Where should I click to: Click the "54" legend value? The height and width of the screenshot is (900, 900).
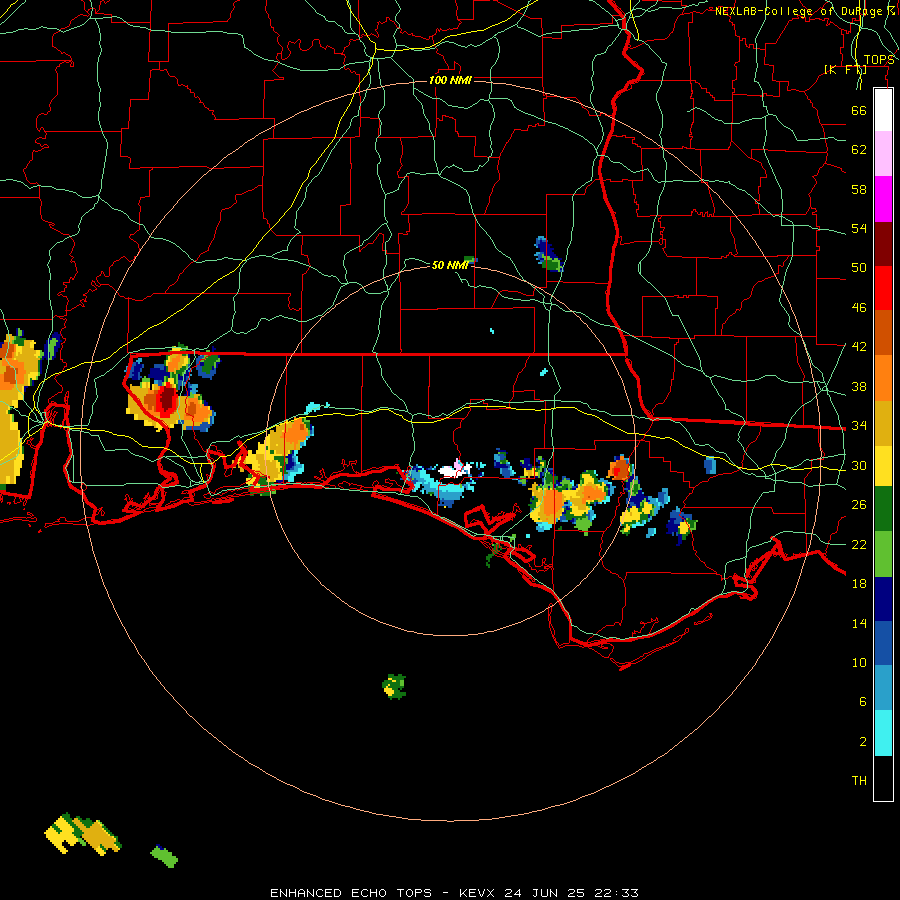point(859,228)
